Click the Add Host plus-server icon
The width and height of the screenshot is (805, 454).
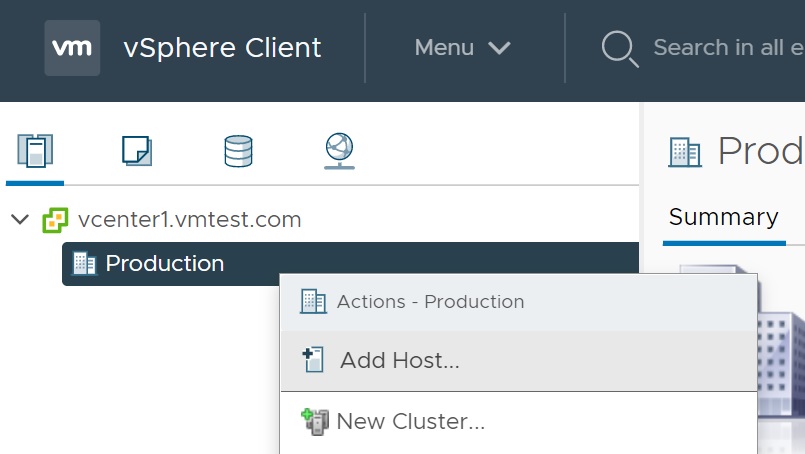pos(313,360)
